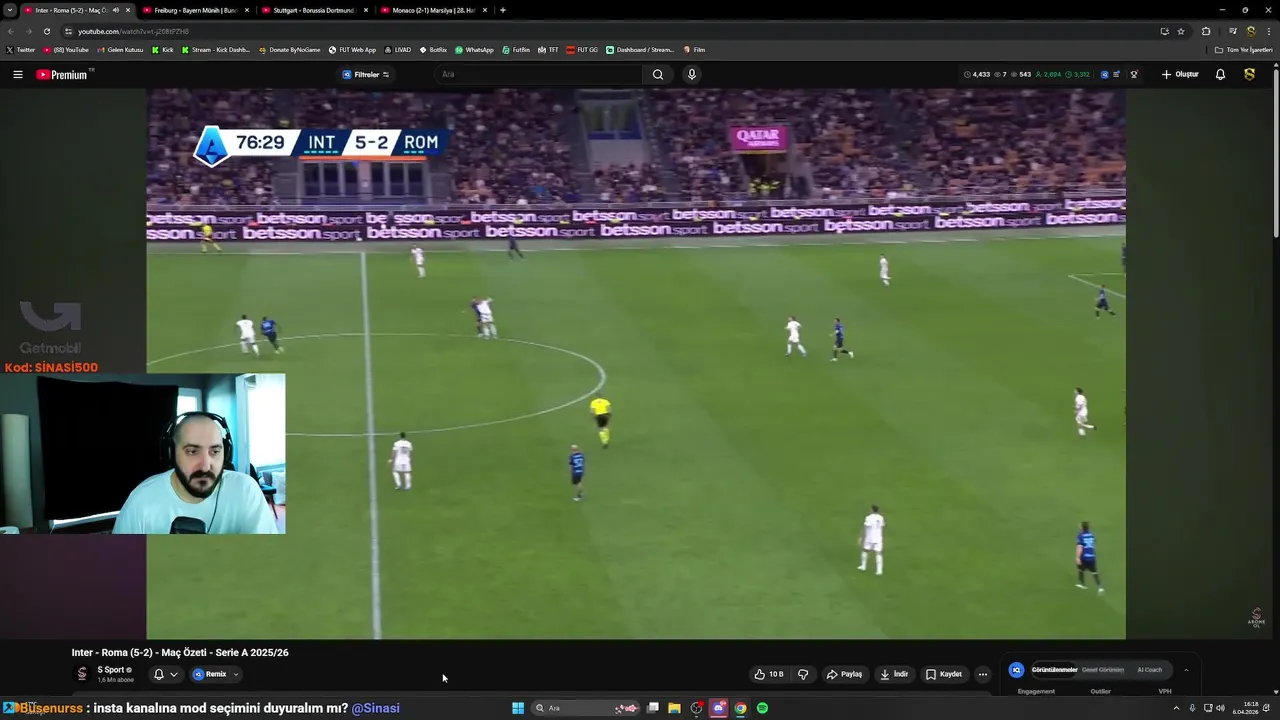Select the Görüntülenmeler tab in vidIQ panel
This screenshot has width=1280, height=720.
pyautogui.click(x=1054, y=670)
